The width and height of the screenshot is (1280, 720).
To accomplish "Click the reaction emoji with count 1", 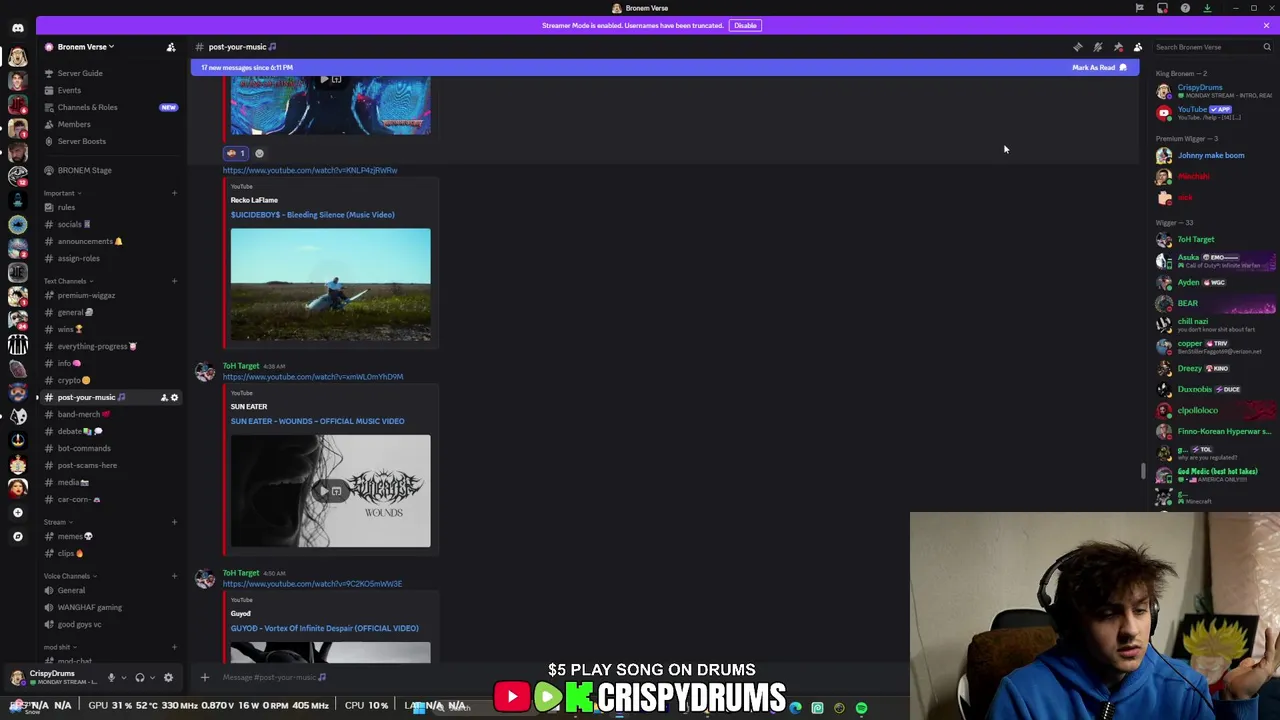I will tap(236, 153).
